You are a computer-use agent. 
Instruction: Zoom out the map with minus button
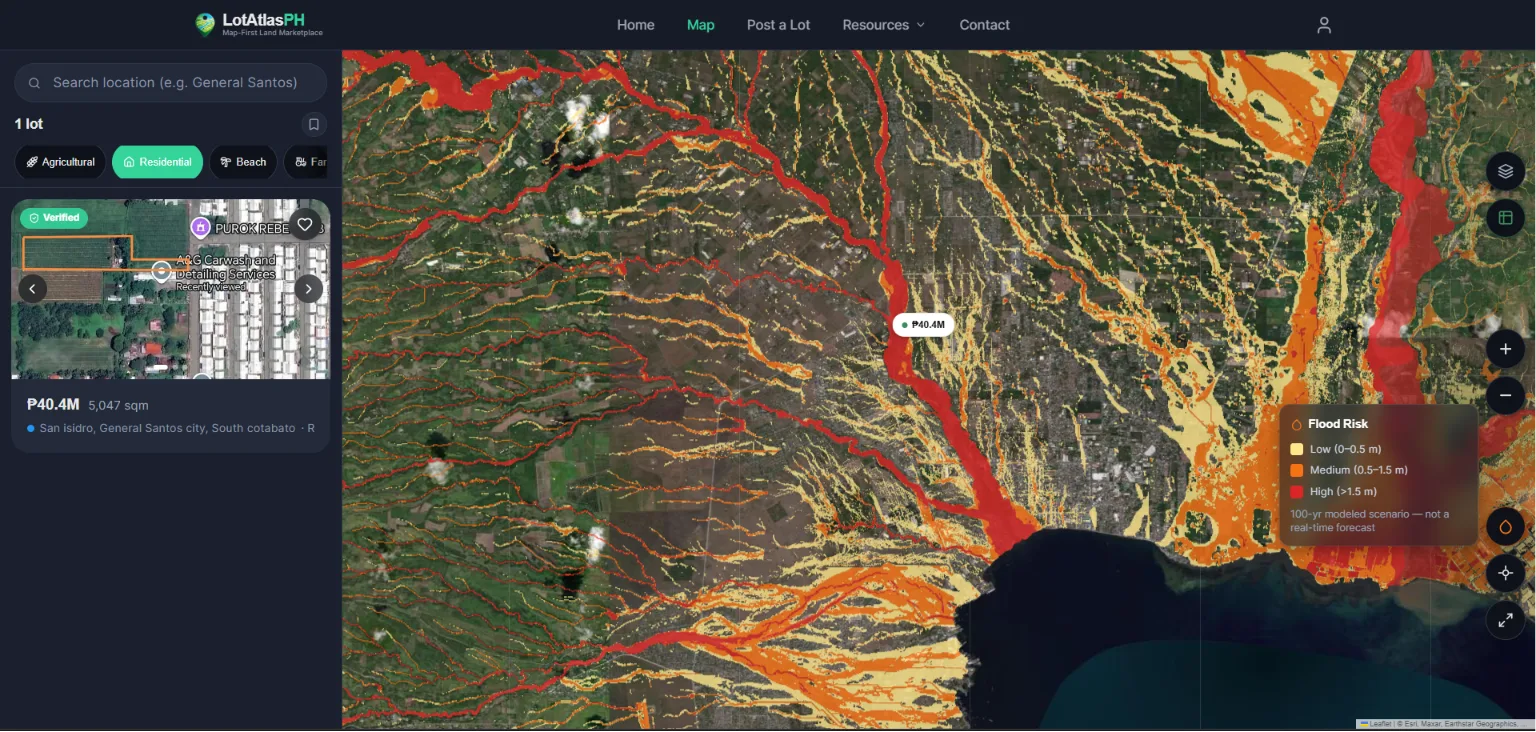tap(1505, 396)
